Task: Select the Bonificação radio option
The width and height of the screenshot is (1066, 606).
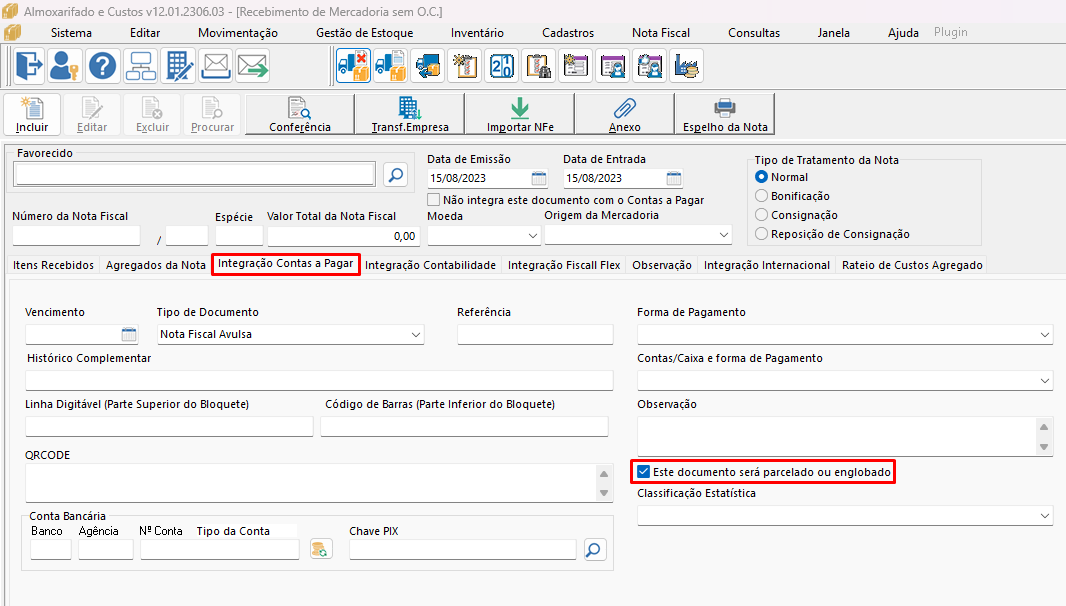Action: pos(761,196)
